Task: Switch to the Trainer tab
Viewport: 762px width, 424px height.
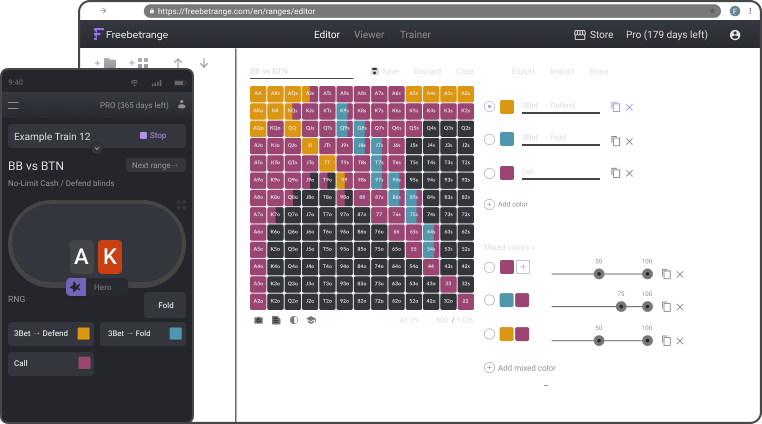Action: pos(414,35)
